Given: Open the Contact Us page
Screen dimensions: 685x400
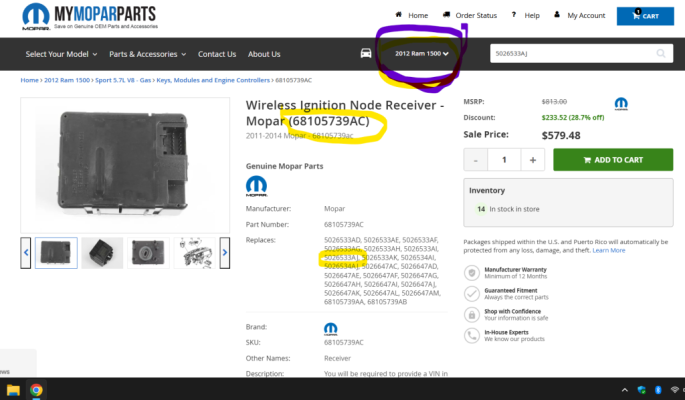Looking at the screenshot, I should tap(217, 54).
